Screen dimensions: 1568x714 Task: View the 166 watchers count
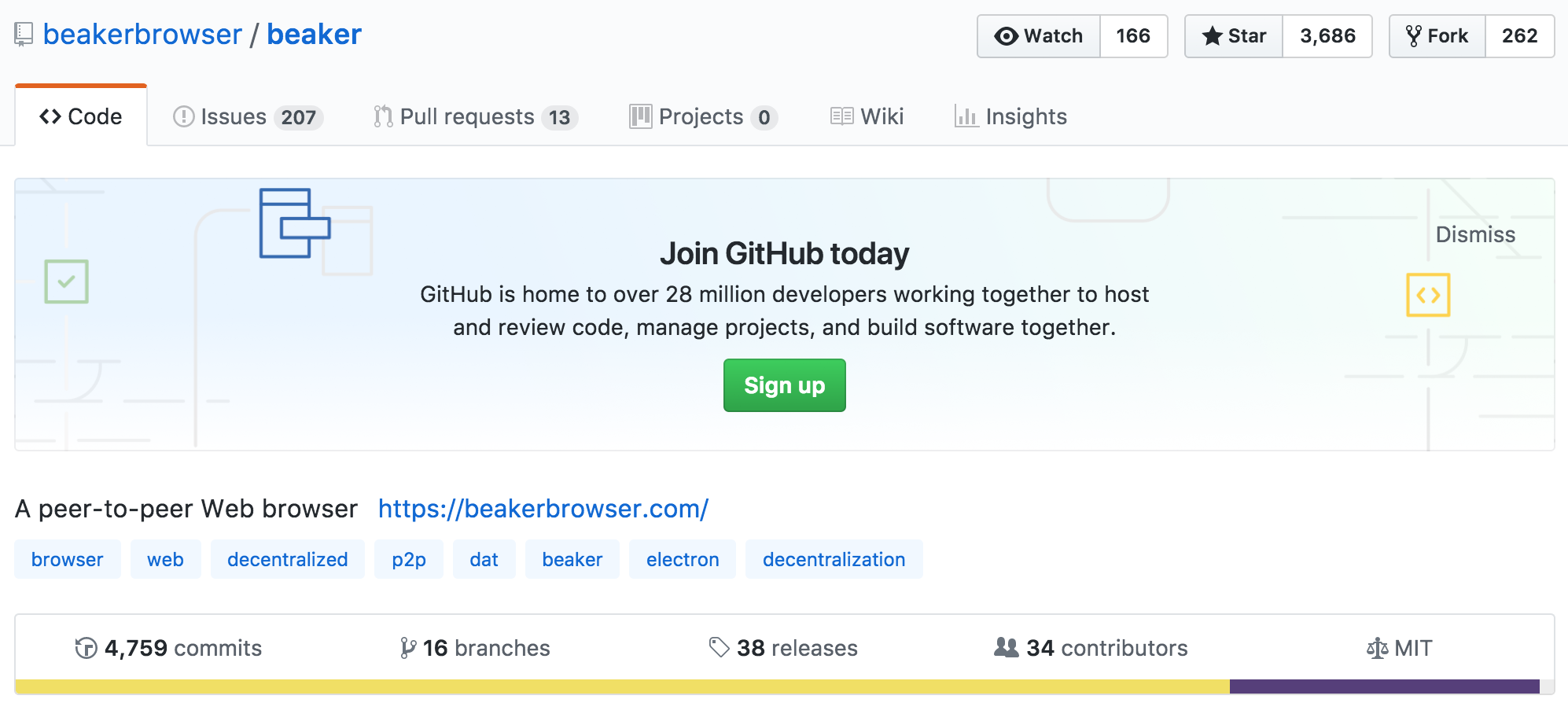(1133, 36)
